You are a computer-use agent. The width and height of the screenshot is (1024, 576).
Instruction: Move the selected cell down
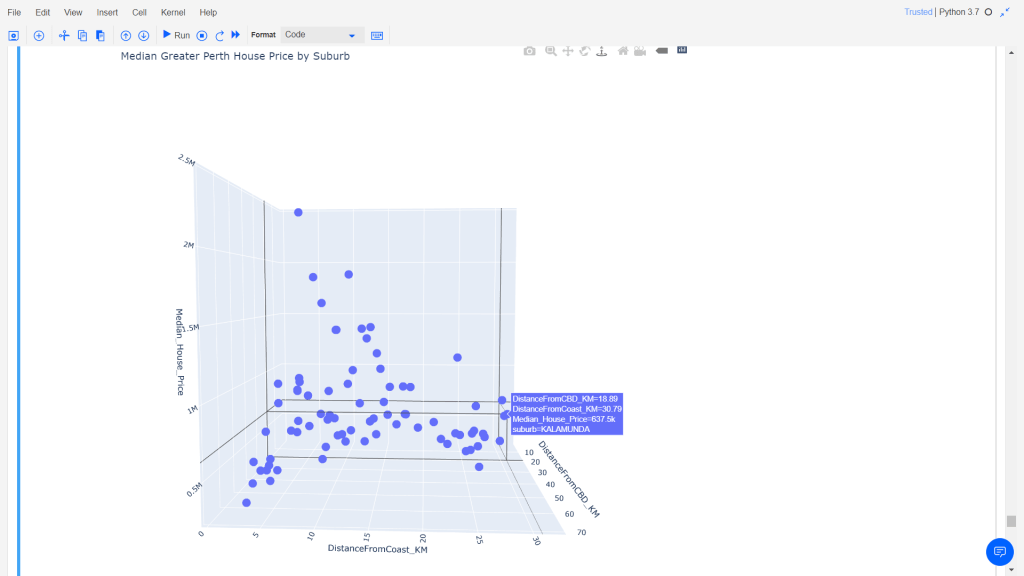[144, 35]
